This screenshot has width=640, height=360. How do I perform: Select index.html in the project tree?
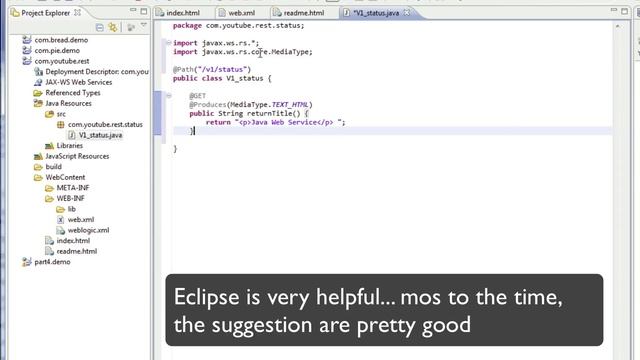tap(73, 241)
